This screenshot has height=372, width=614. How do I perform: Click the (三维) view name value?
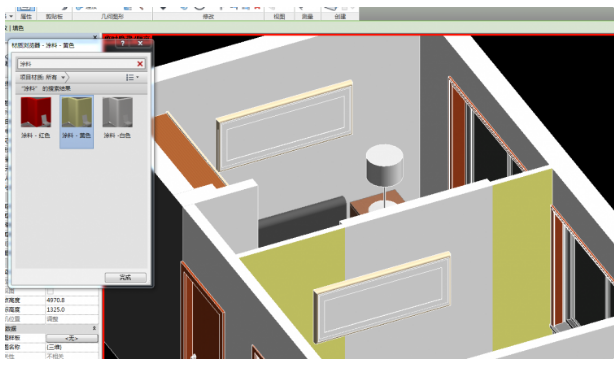pos(72,347)
